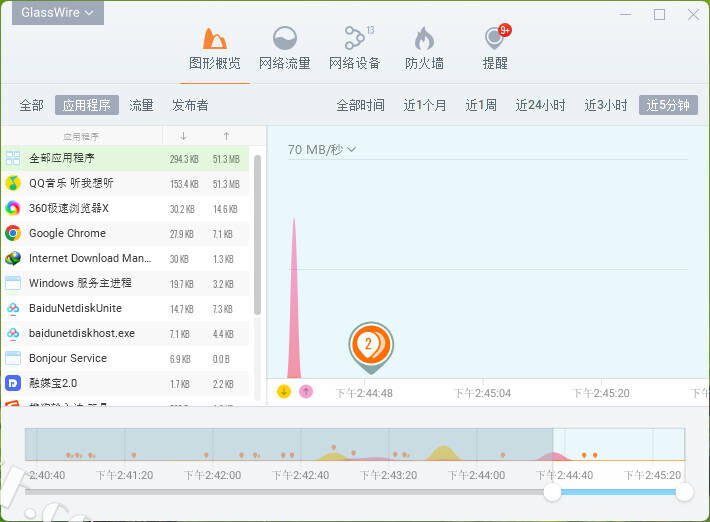710x522 pixels.
Task: Select the Bonjour Service row
Action: click(125, 358)
